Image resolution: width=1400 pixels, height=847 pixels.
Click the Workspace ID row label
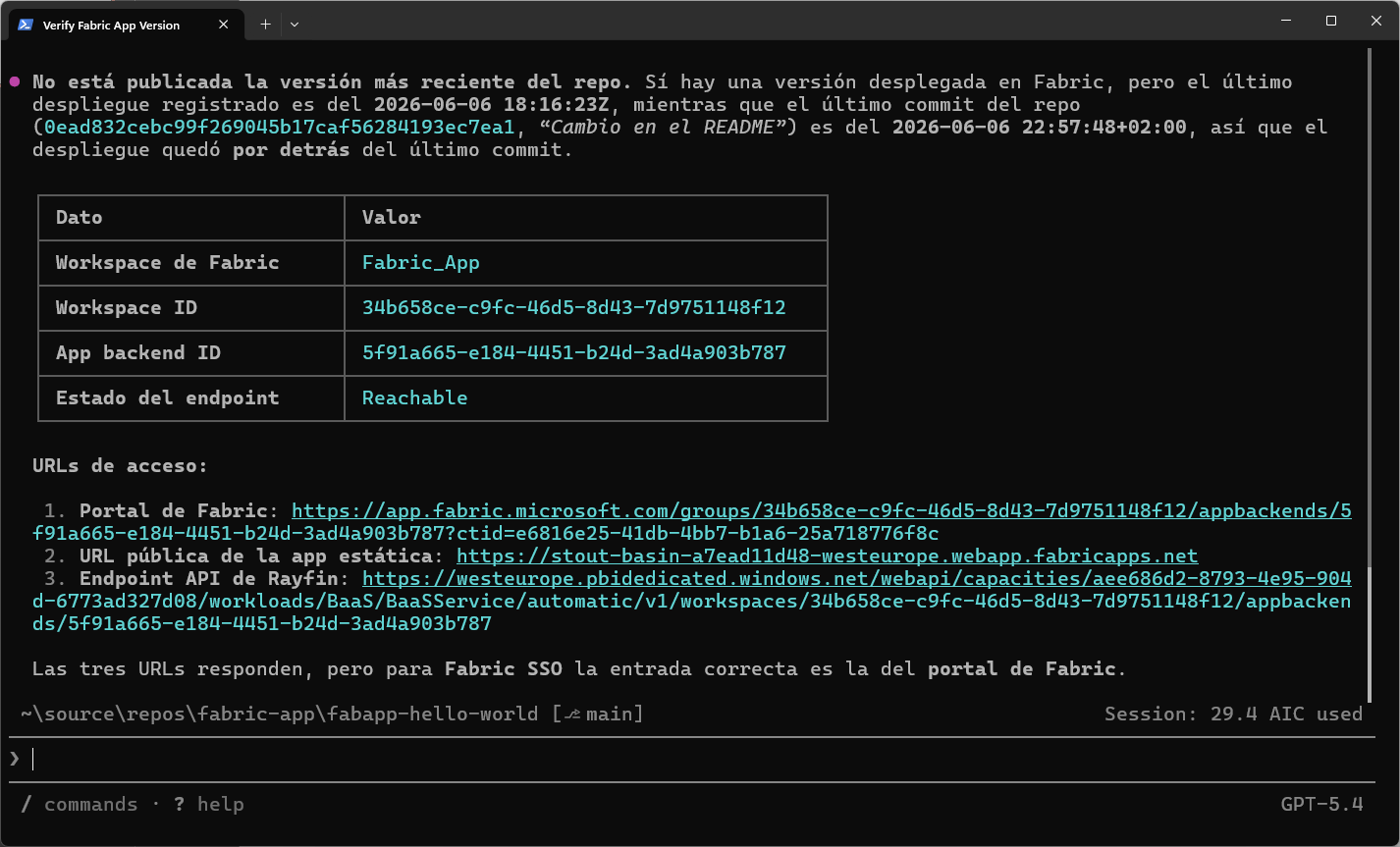(x=126, y=307)
